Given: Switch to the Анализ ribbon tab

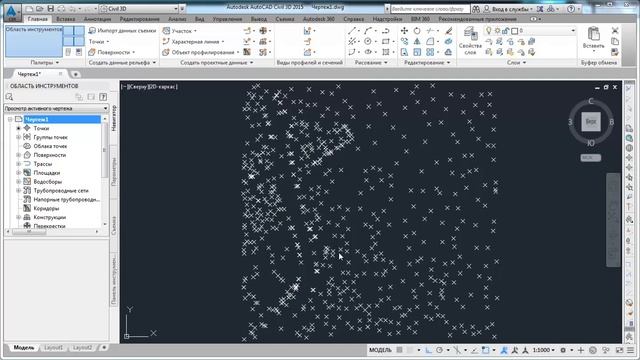Looking at the screenshot, I should pyautogui.click(x=177, y=19).
